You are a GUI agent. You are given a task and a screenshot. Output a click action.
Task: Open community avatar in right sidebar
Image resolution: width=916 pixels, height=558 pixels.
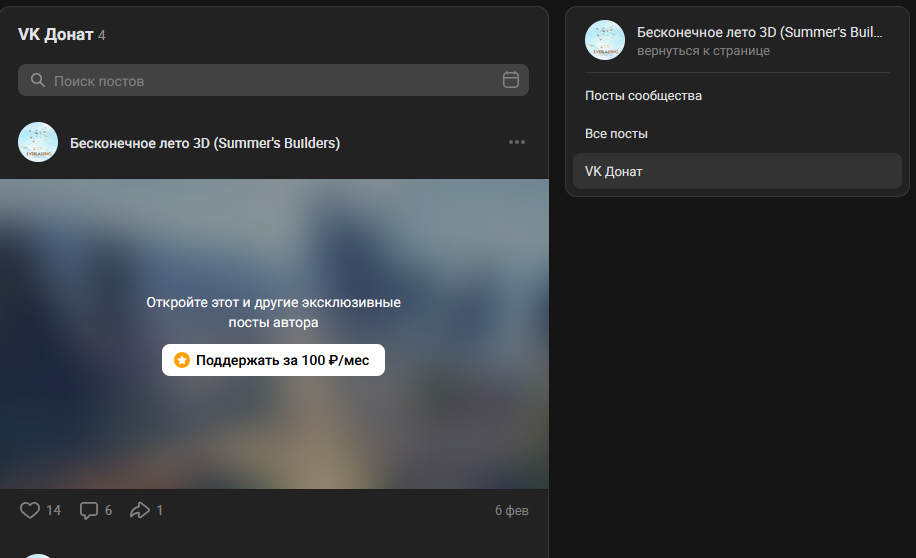pyautogui.click(x=605, y=40)
